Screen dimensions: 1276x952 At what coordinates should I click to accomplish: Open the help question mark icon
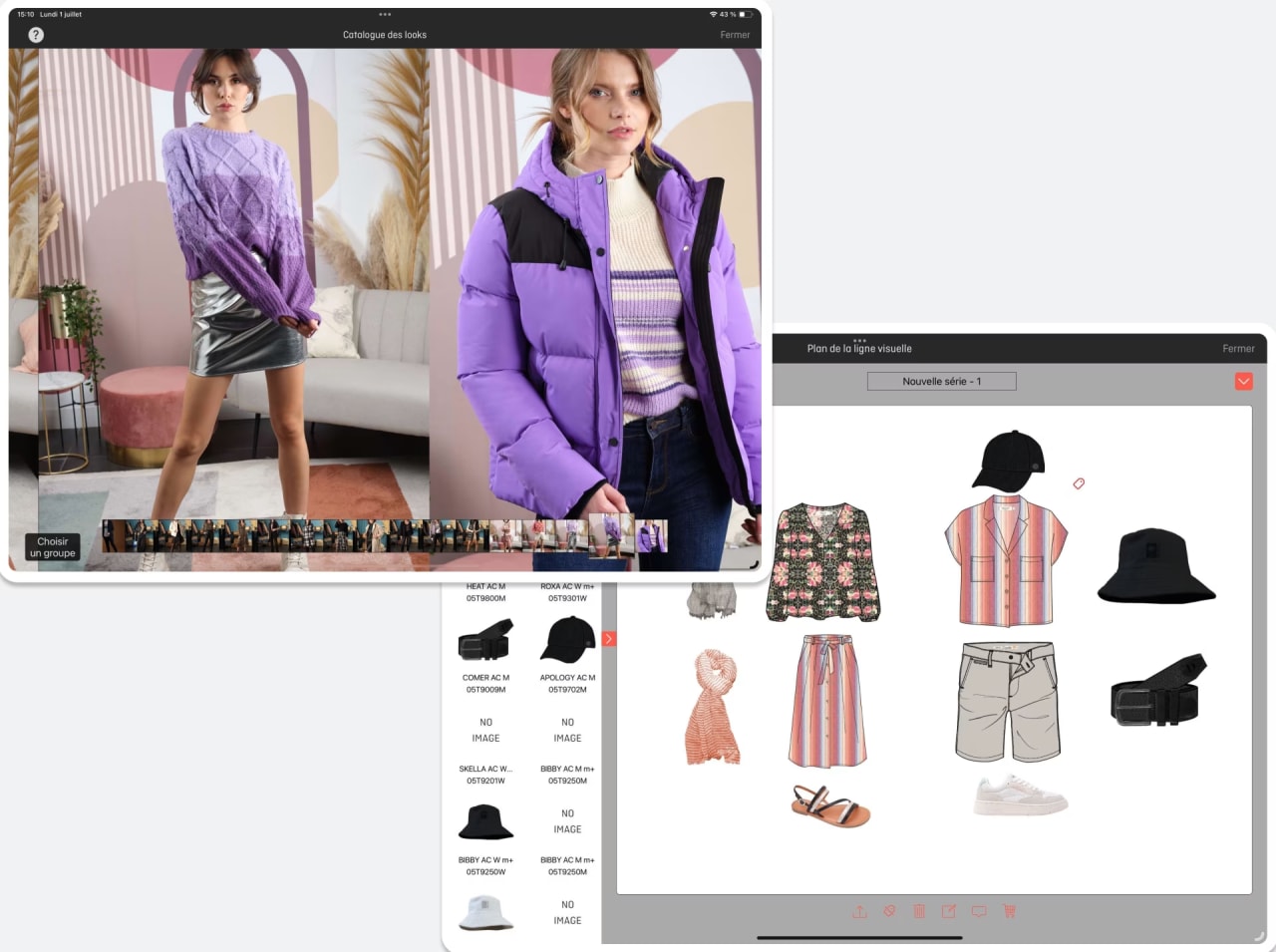[x=36, y=35]
